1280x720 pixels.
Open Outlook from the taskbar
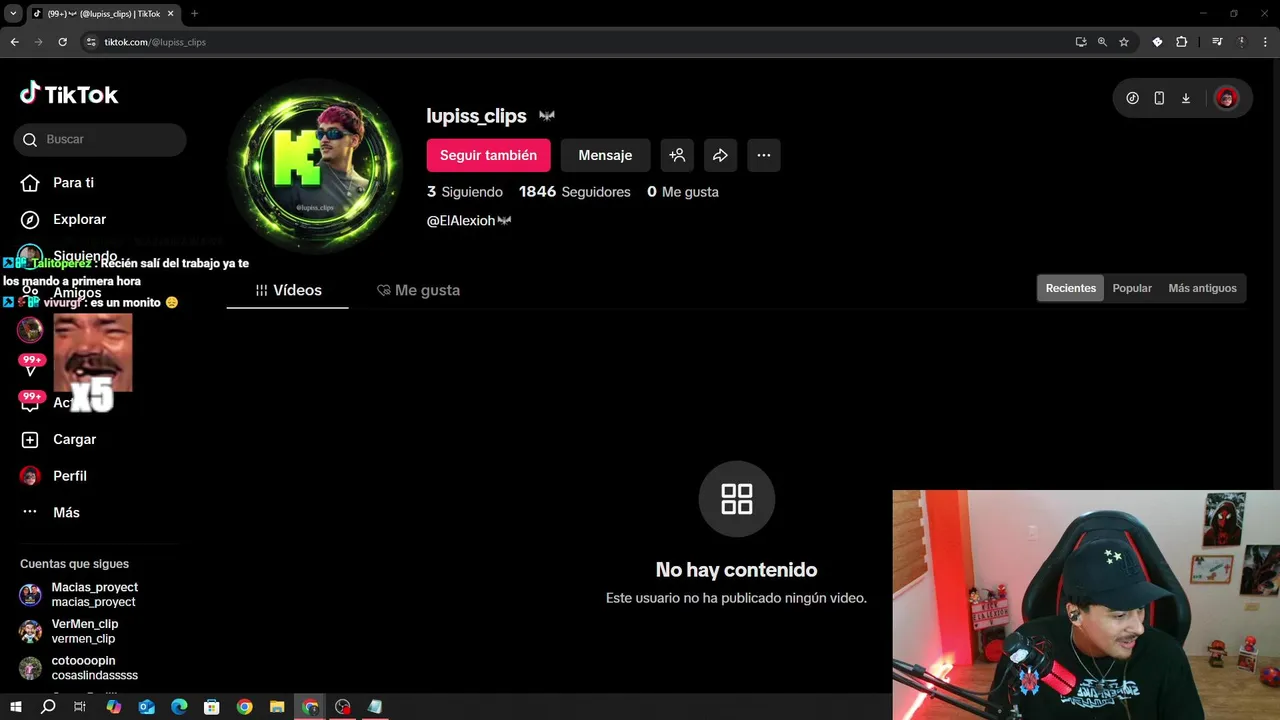[147, 707]
